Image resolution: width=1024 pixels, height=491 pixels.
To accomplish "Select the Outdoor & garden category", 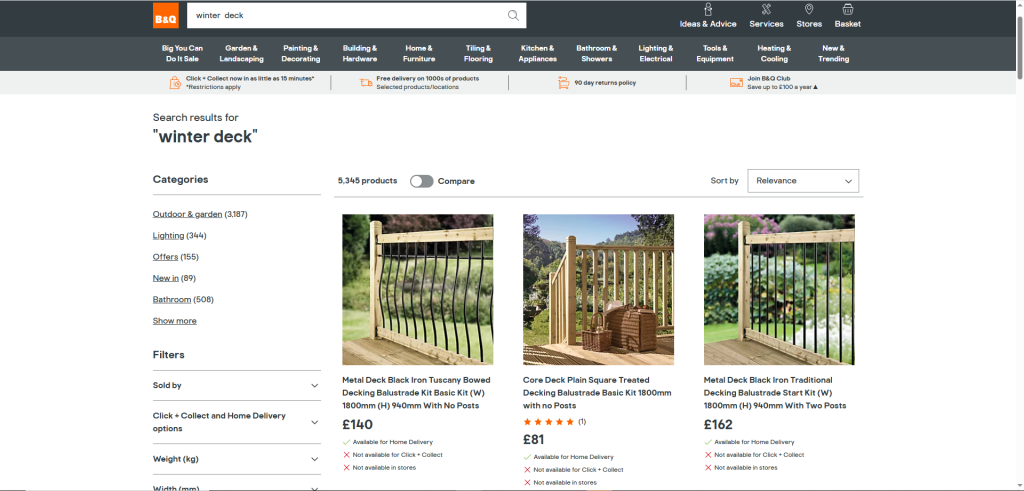I will (x=187, y=214).
